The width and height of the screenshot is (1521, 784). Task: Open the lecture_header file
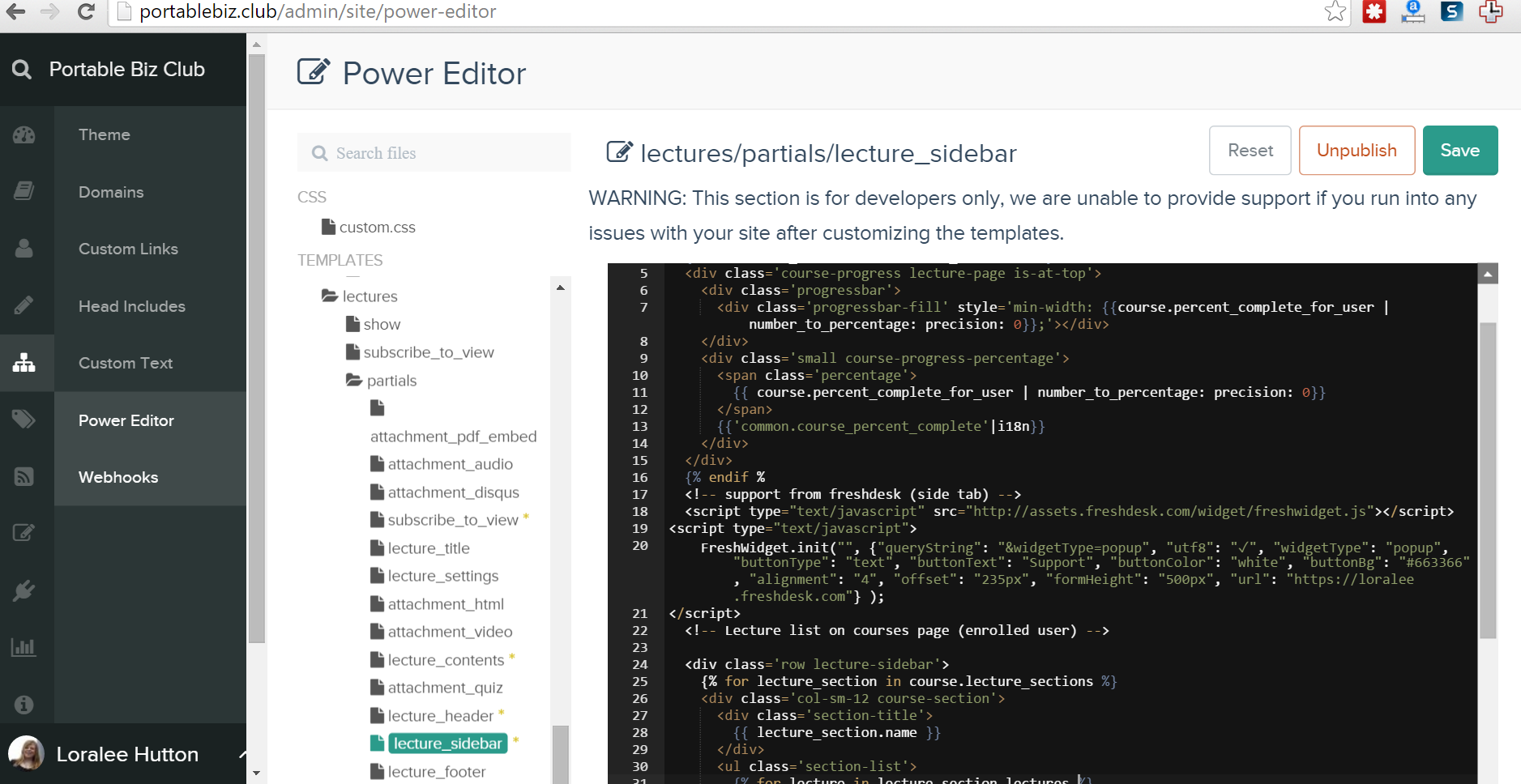[440, 716]
